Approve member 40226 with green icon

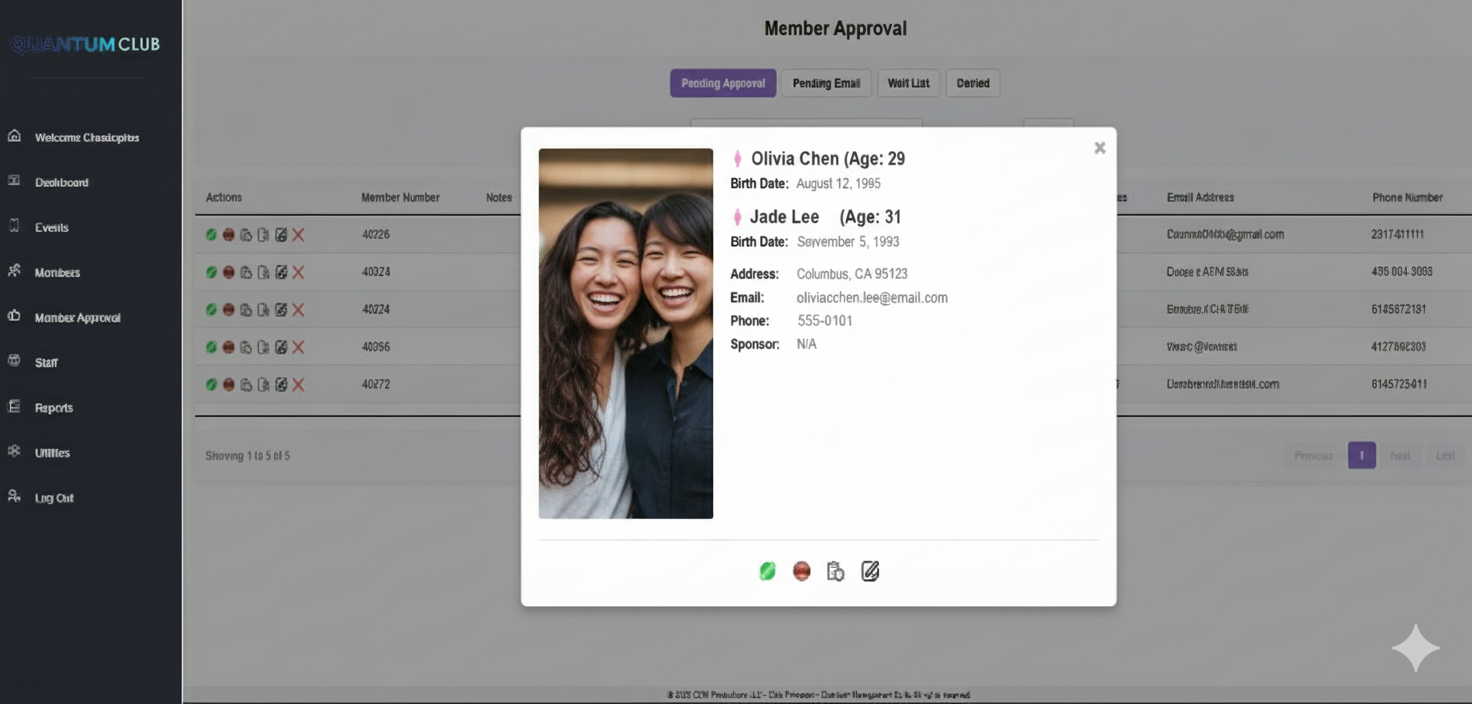coord(211,234)
